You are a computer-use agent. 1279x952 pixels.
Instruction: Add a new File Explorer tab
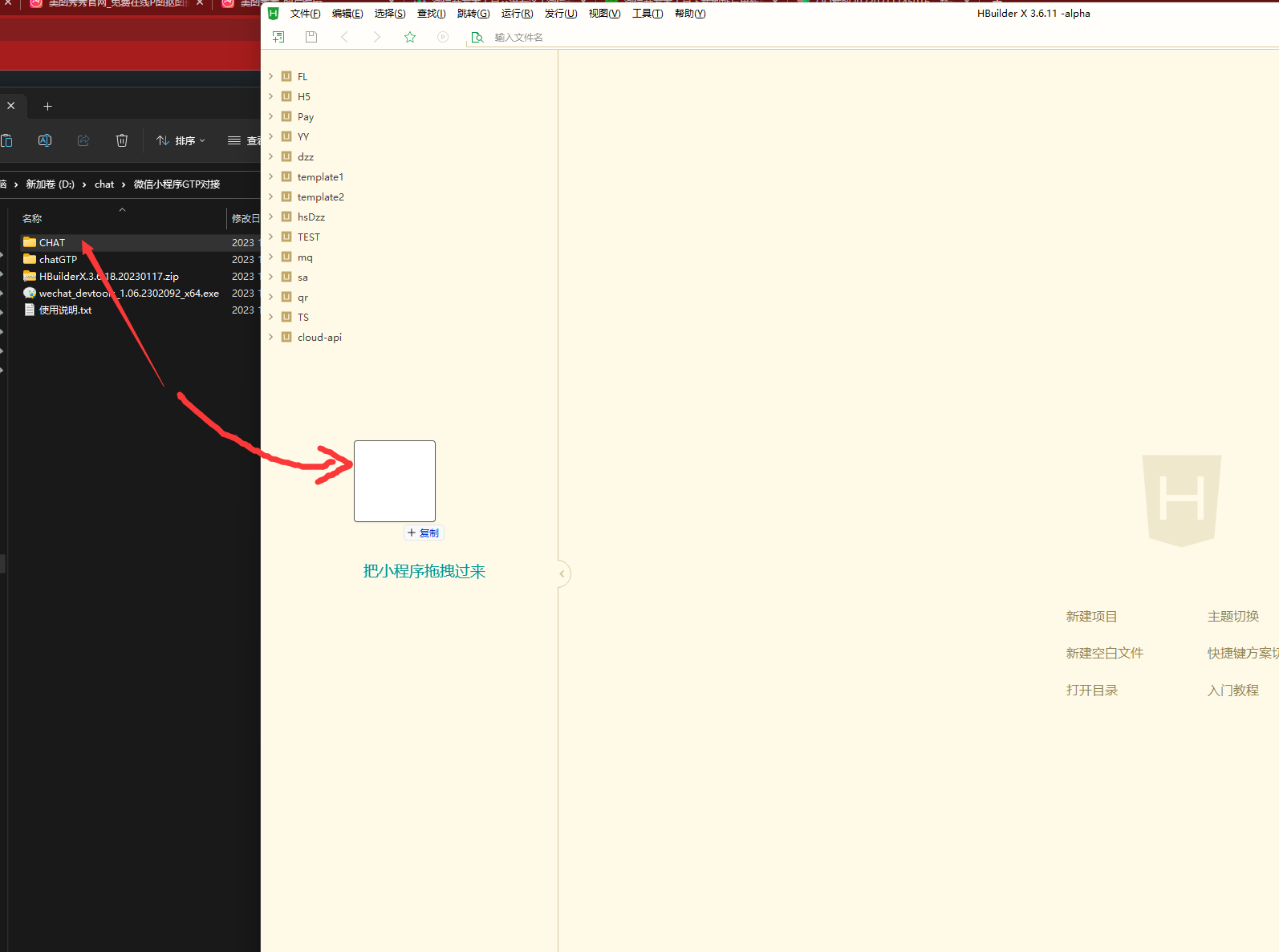click(x=47, y=106)
